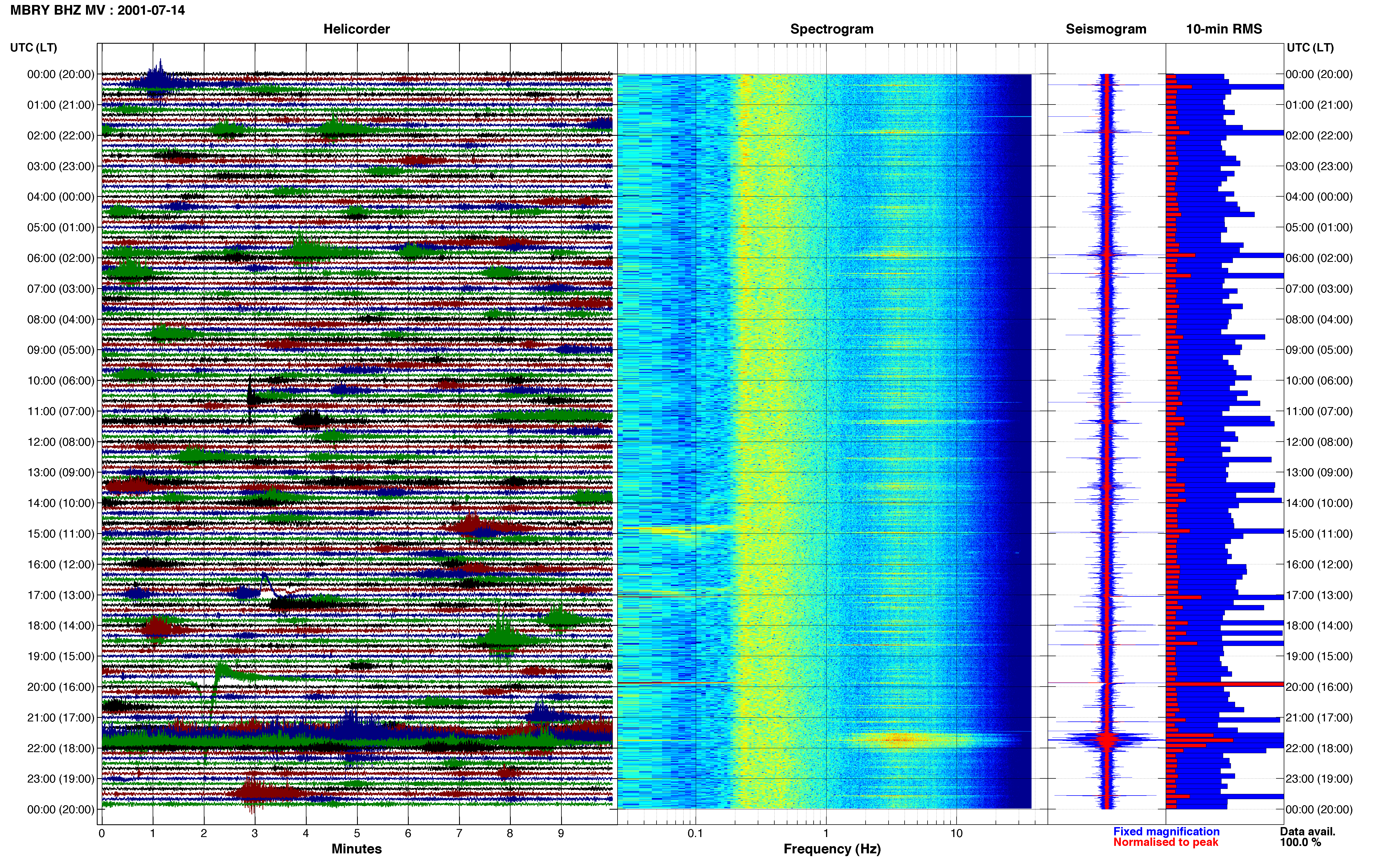Click the title "MBRY BHZ MV : 2001-07-14"
This screenshot has width=1388, height=868.
tap(98, 10)
